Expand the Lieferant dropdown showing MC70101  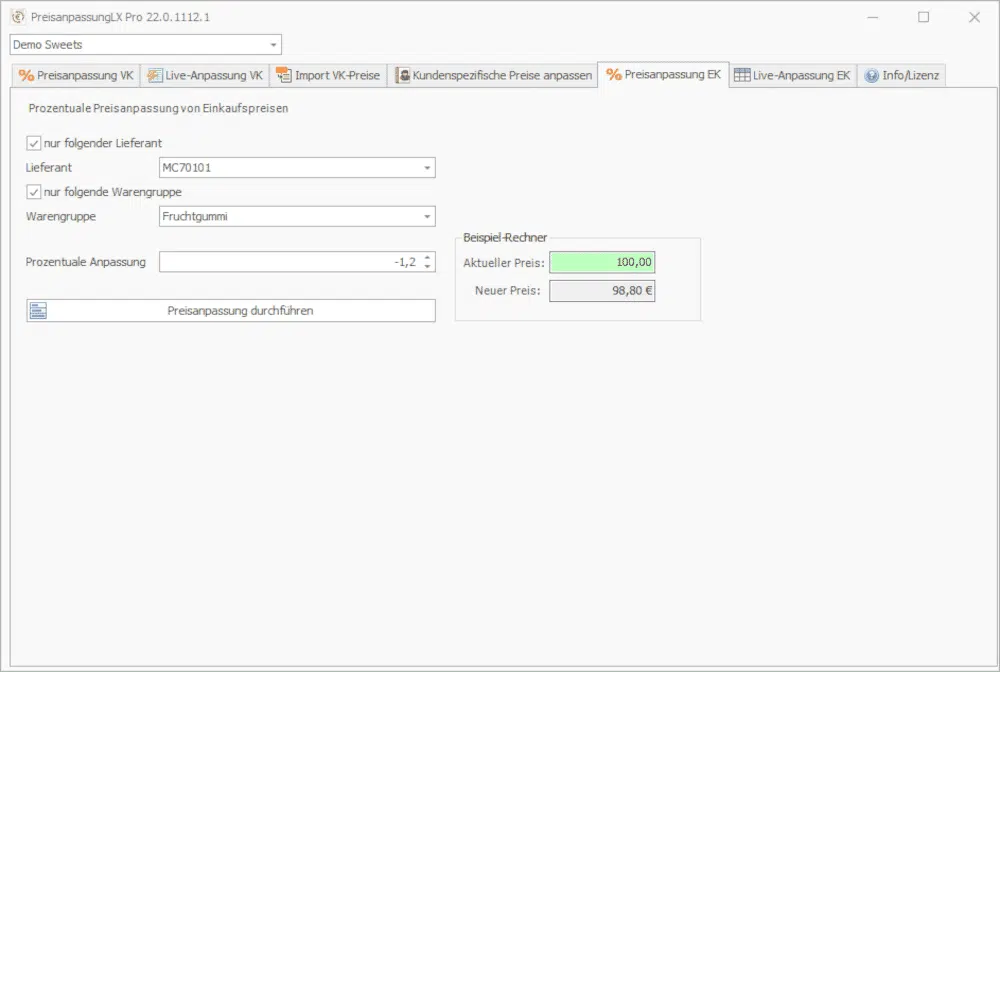click(x=427, y=168)
